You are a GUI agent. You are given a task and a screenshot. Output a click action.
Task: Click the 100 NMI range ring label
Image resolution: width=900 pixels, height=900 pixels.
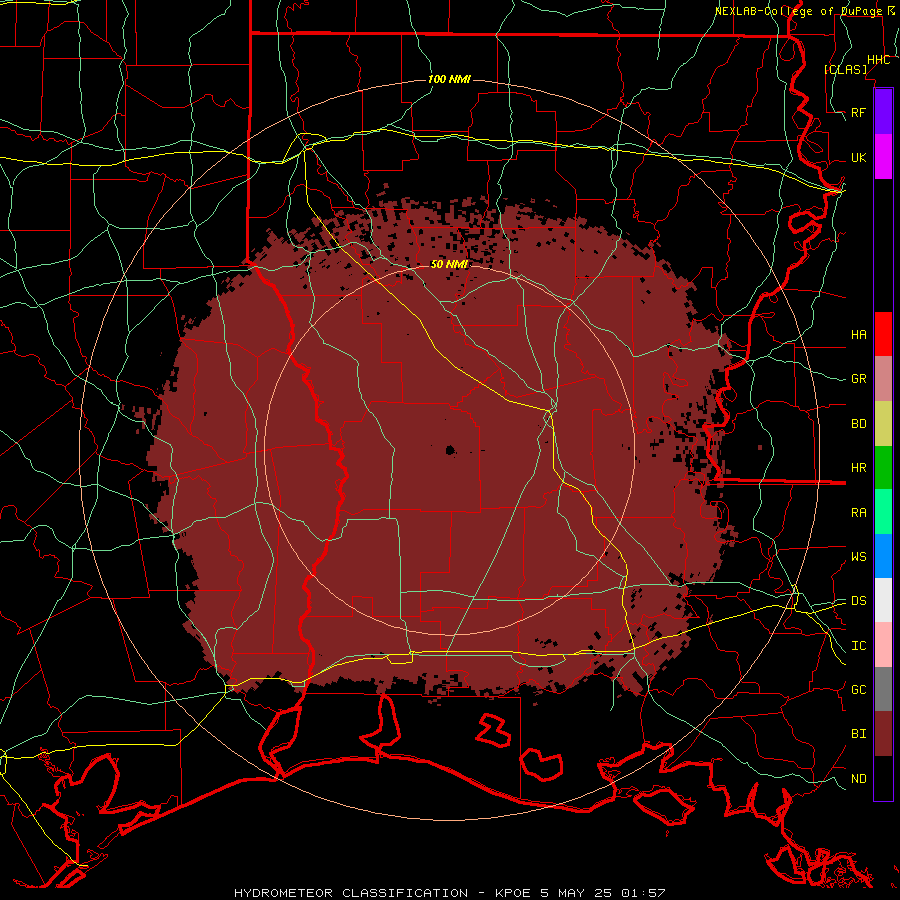tap(449, 79)
